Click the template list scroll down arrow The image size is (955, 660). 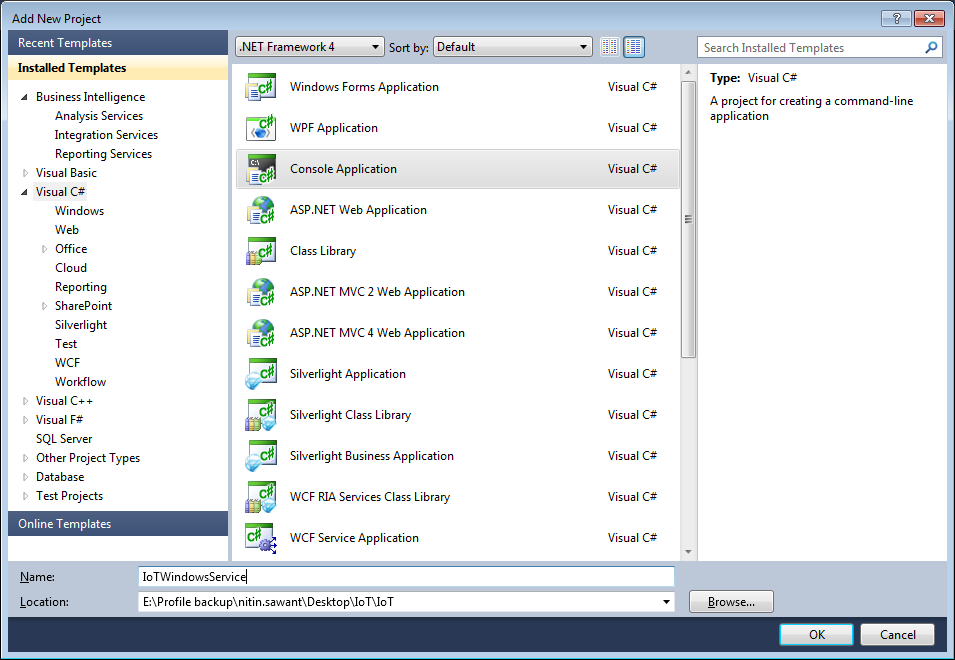coord(688,552)
